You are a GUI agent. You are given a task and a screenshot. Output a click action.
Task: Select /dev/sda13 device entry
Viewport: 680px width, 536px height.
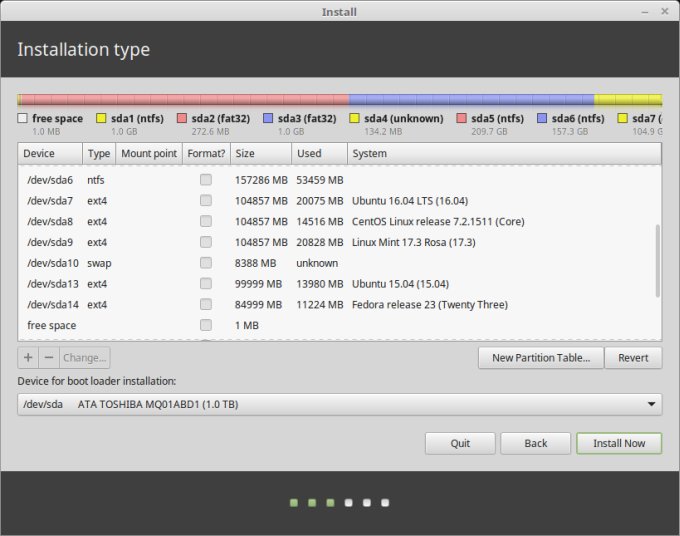(53, 284)
